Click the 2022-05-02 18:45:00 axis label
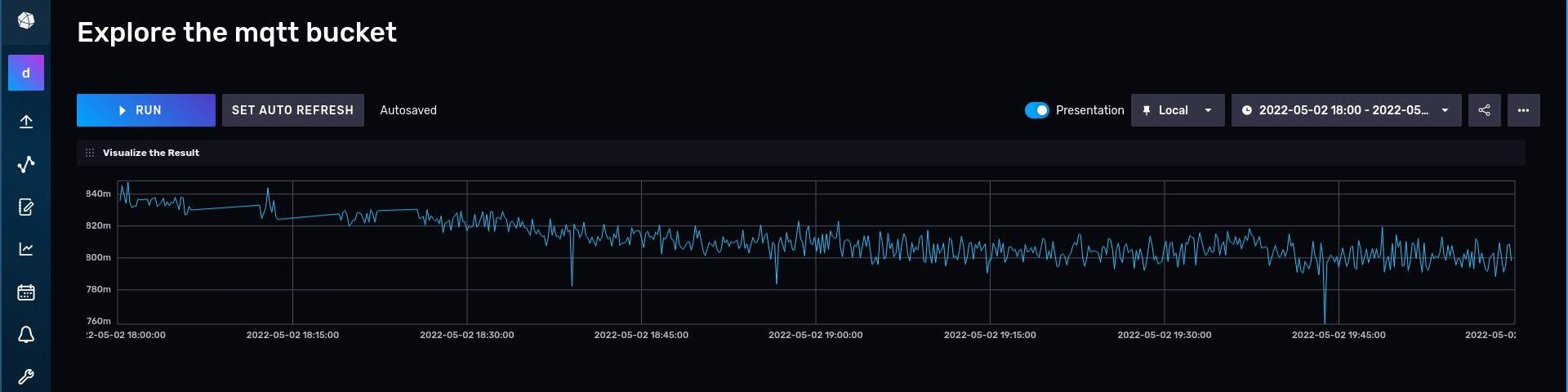1568x392 pixels. (641, 335)
